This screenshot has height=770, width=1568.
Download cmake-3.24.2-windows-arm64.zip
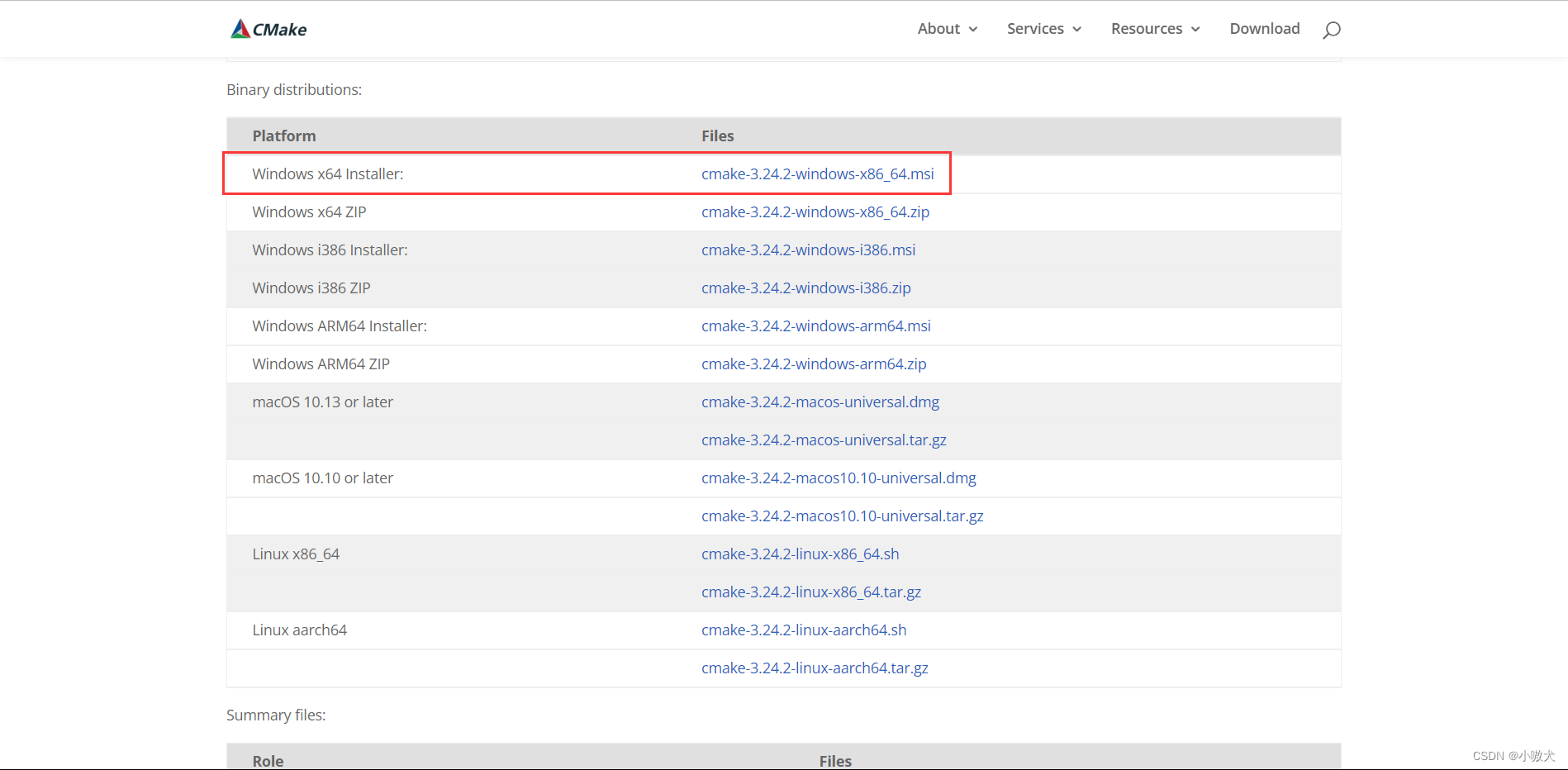click(x=814, y=364)
